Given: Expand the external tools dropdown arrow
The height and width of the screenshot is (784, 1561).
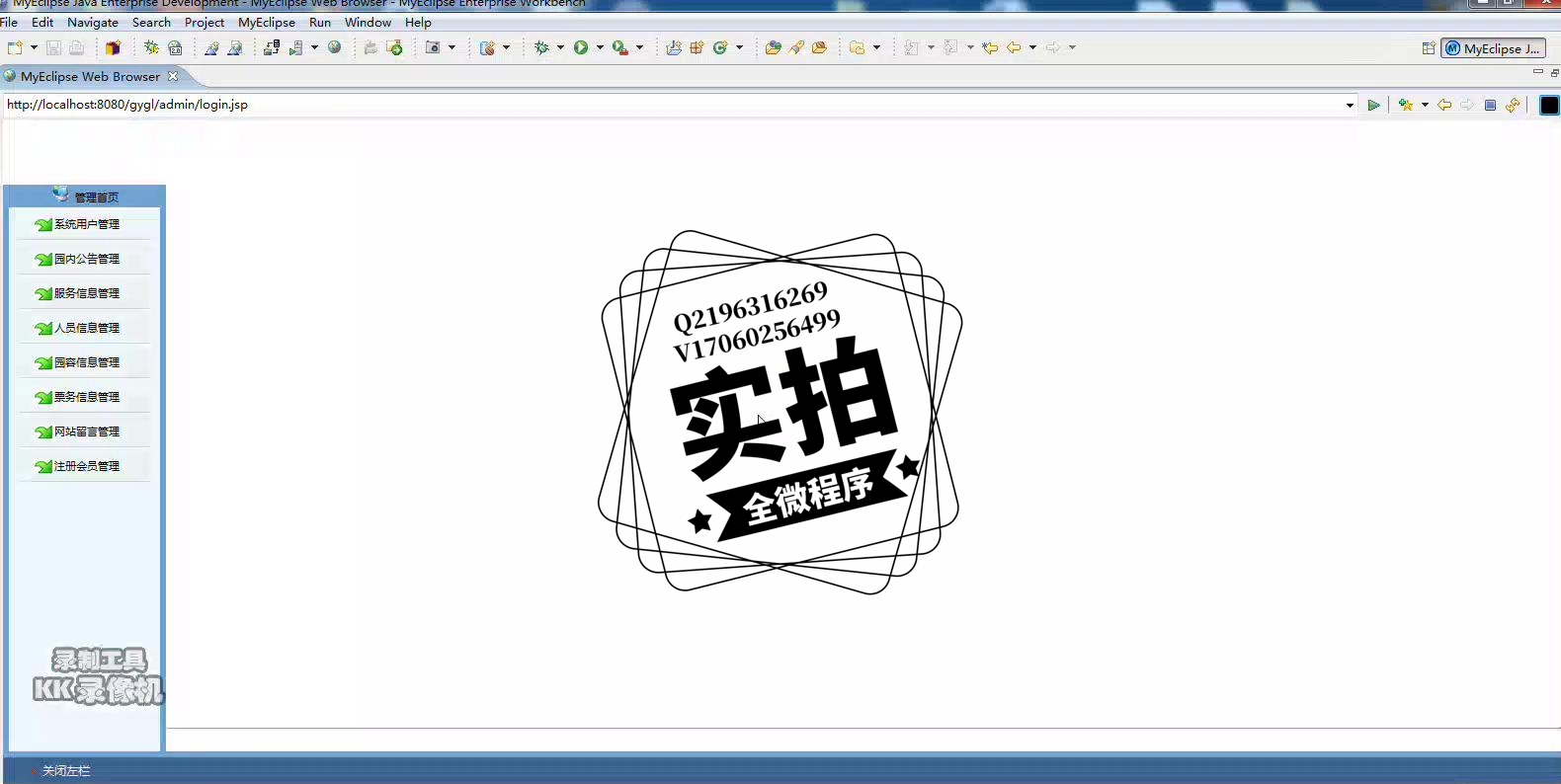Looking at the screenshot, I should click(x=639, y=47).
